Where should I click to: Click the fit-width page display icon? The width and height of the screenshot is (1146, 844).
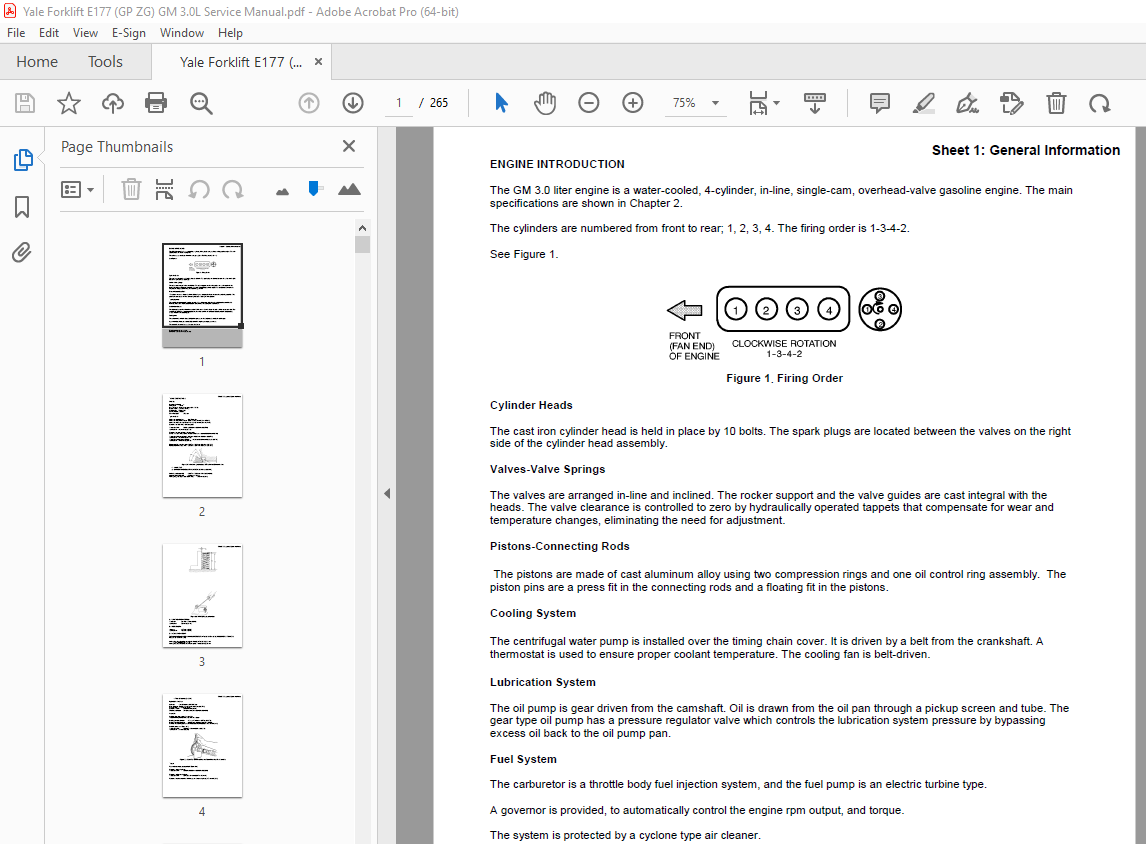pyautogui.click(x=758, y=103)
